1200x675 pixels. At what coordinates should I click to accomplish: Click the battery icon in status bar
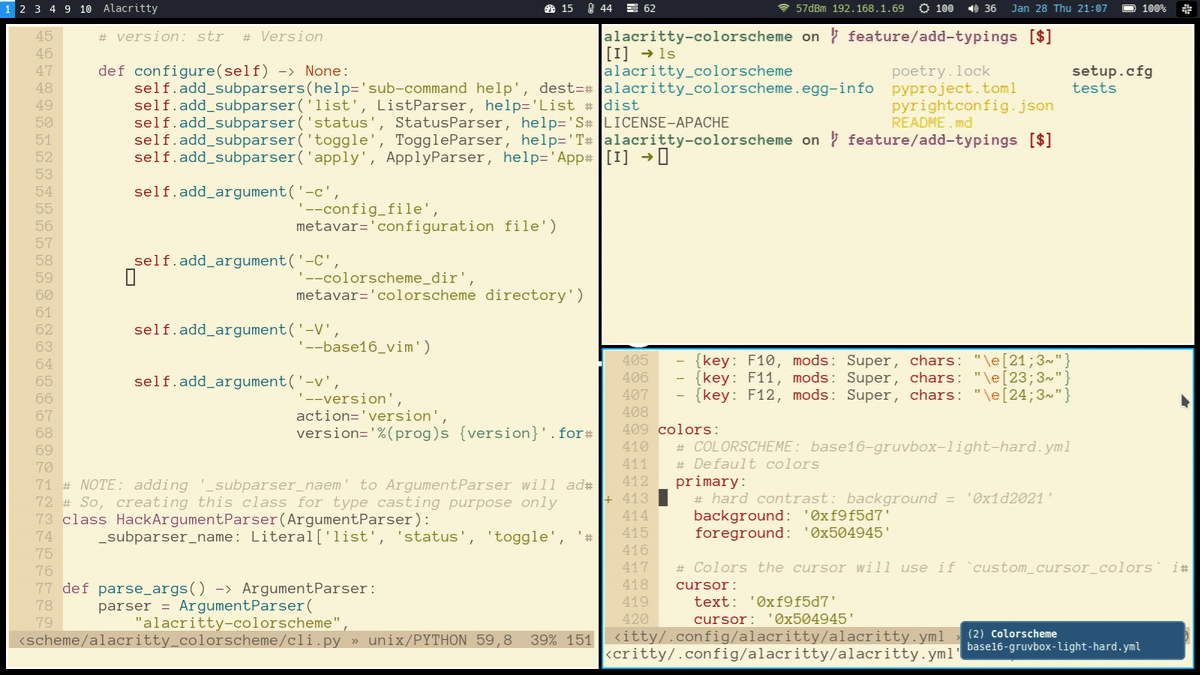click(x=1129, y=8)
